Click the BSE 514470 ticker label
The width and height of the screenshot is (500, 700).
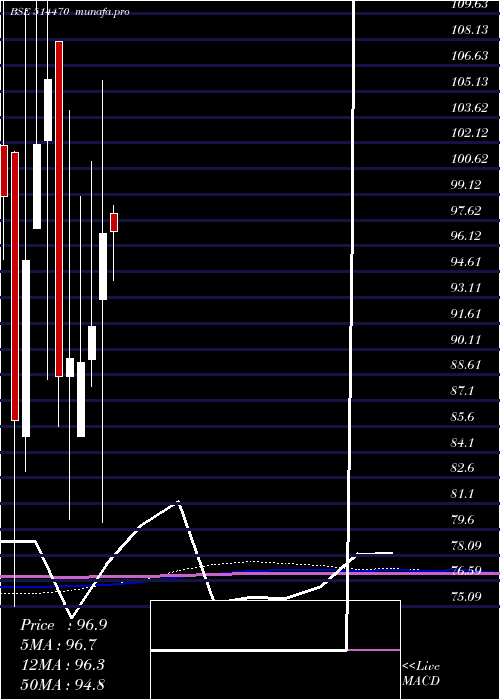click(39, 12)
